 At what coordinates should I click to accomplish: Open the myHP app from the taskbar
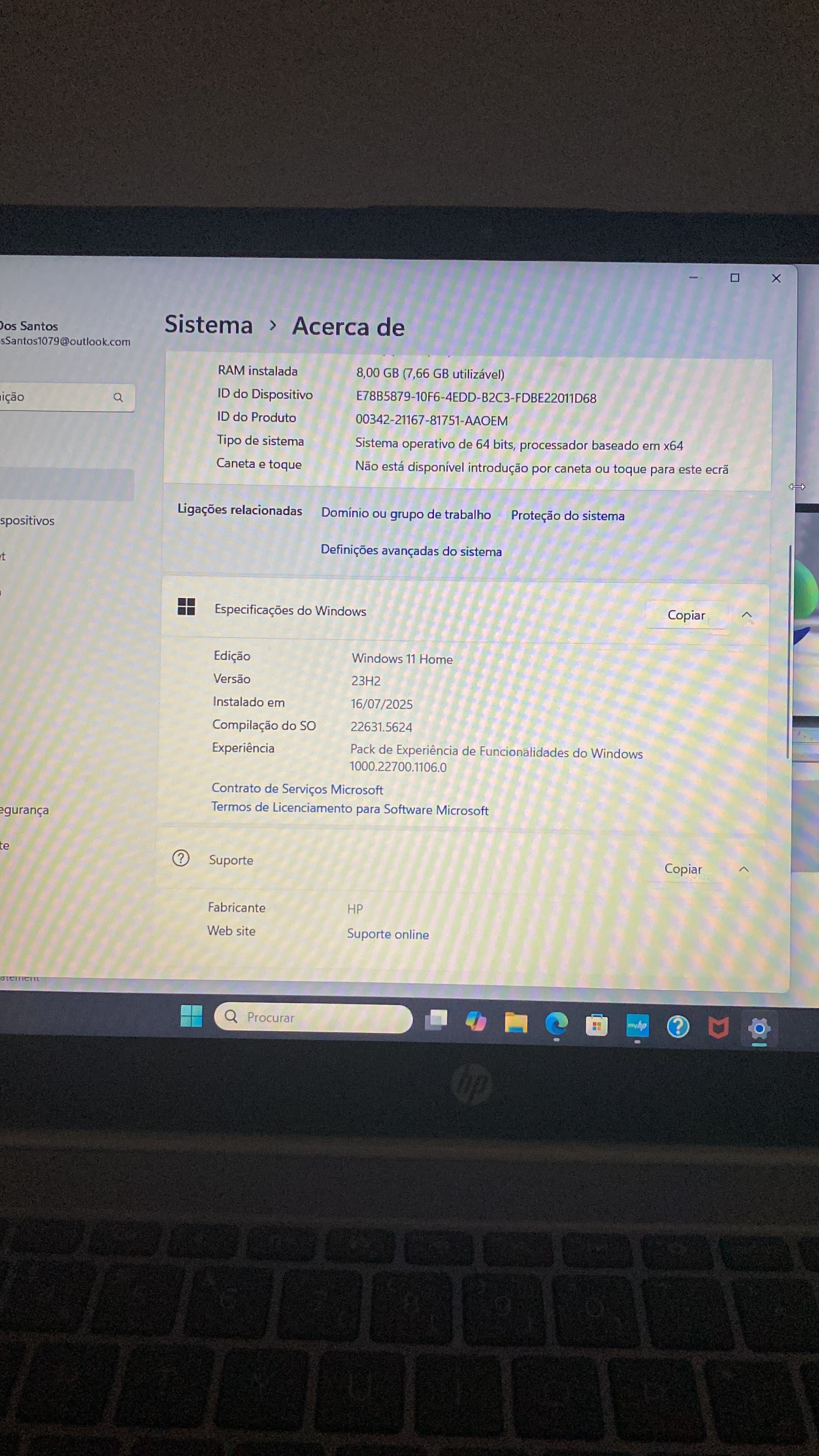click(637, 1025)
